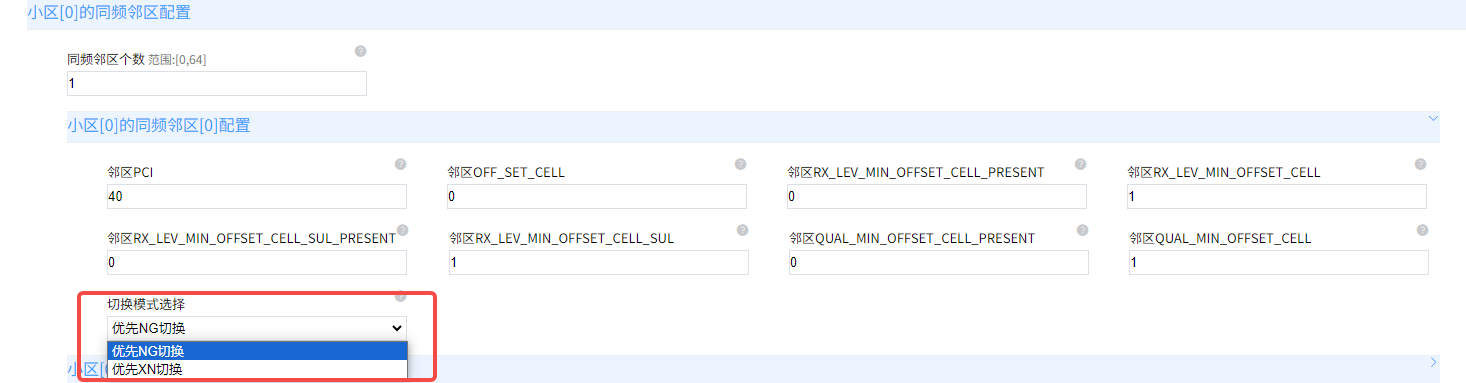Collapse the 小区[0]的同频邻区[0]配置 section
Image resolution: width=1466 pixels, height=383 pixels.
click(x=1433, y=118)
